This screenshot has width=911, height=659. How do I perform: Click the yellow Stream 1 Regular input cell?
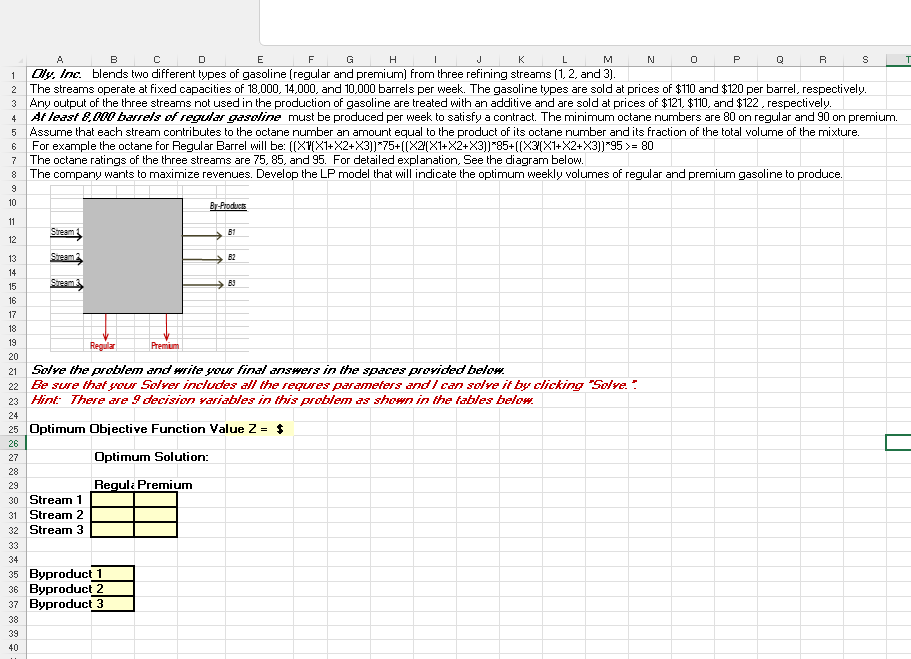[112, 500]
